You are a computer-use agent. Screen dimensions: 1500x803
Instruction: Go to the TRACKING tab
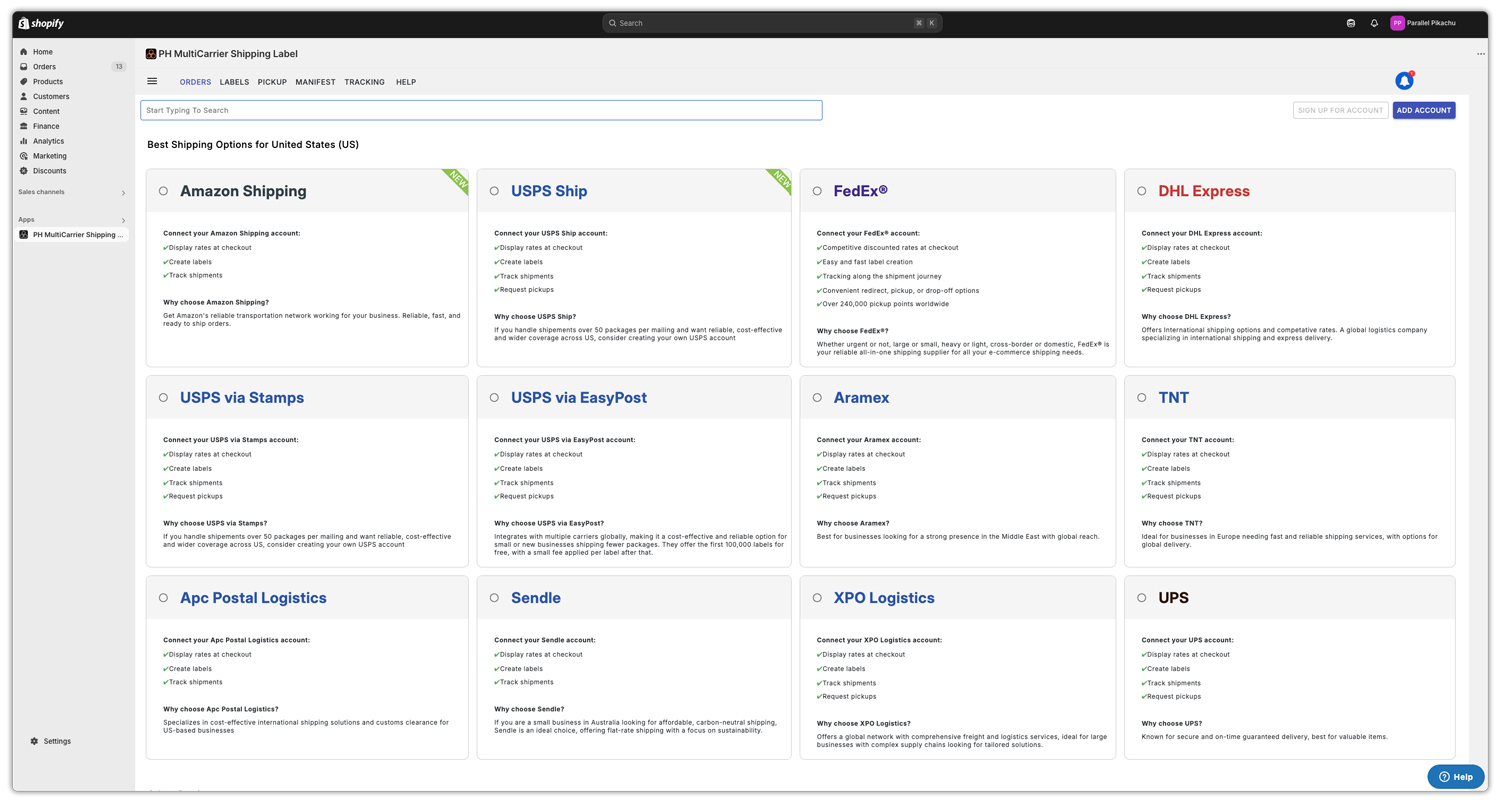pyautogui.click(x=364, y=82)
